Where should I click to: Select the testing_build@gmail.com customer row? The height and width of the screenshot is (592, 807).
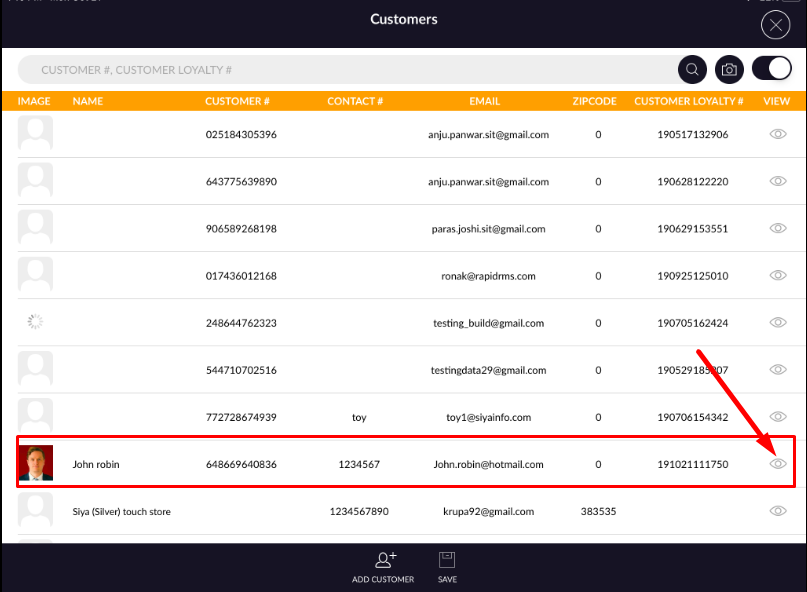point(400,323)
